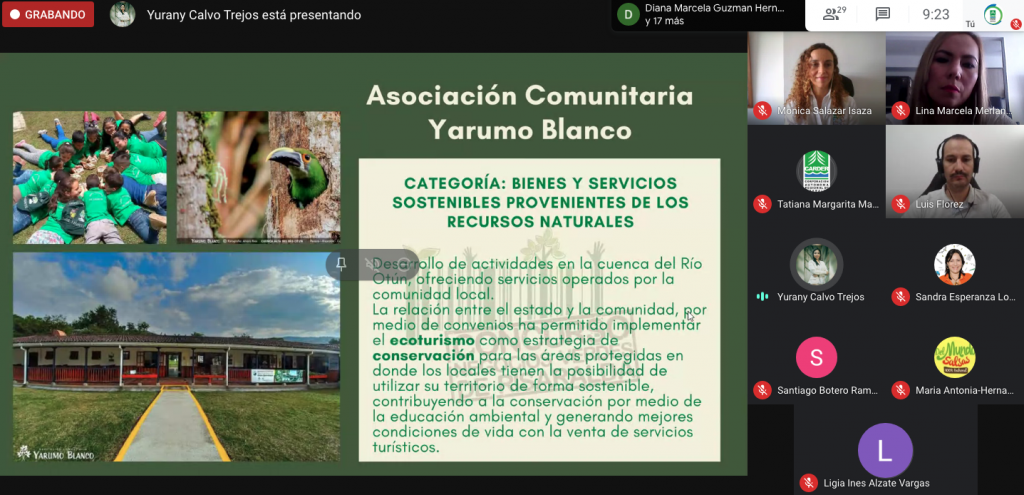
Task: Open the meeting chat panel
Action: 882,14
